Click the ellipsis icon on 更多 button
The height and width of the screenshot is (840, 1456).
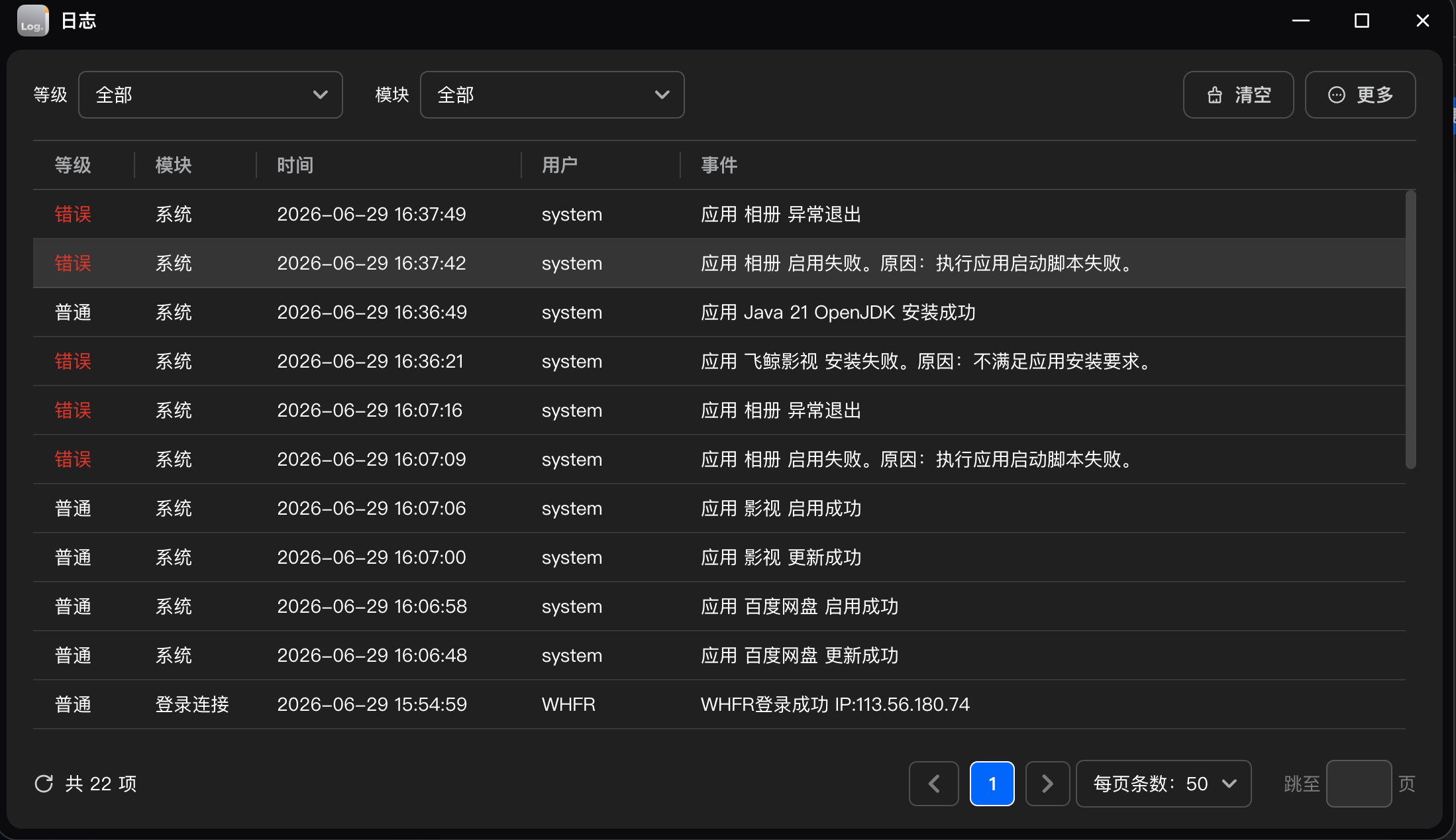coord(1337,95)
